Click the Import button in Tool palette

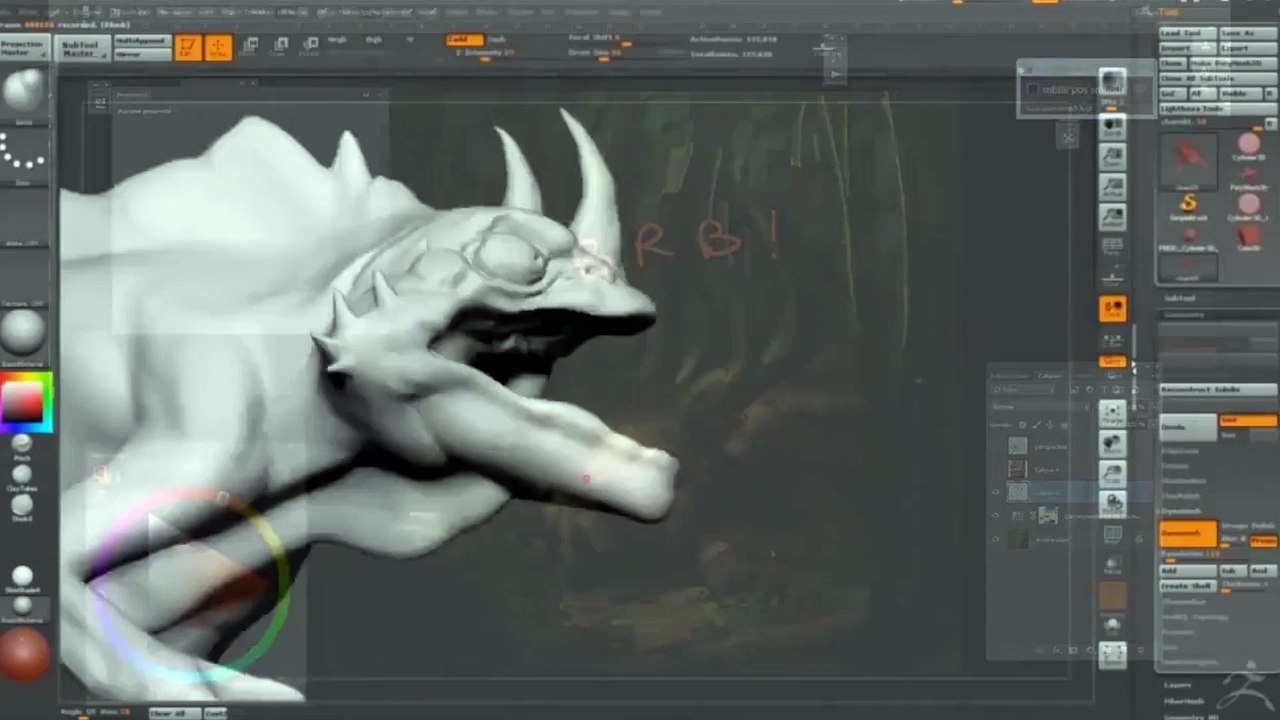tap(1187, 48)
